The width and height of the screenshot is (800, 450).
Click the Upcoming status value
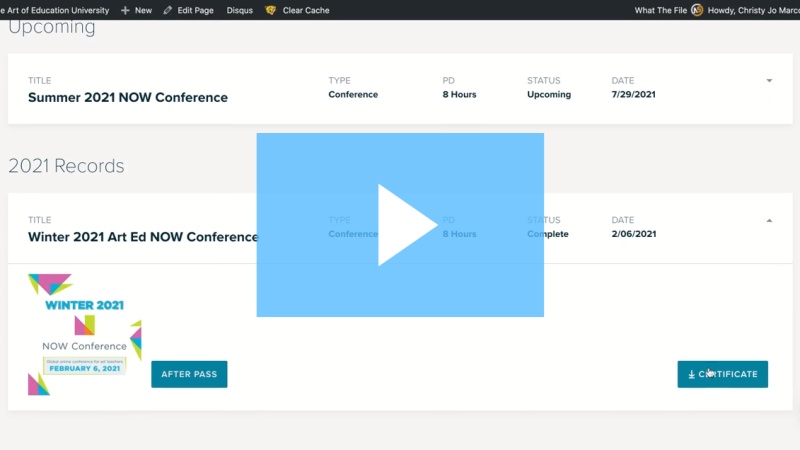pos(549,94)
